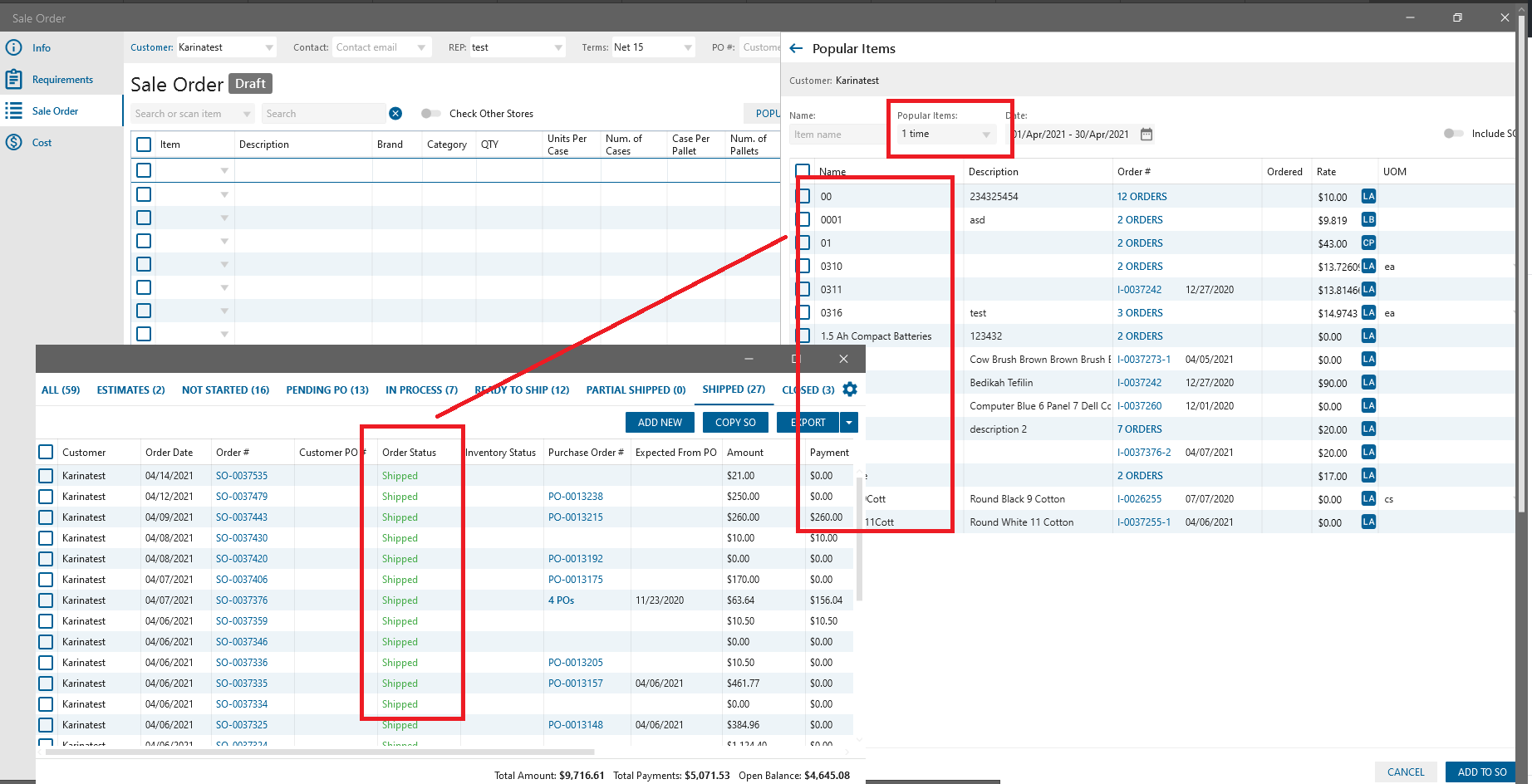Click the LA badge for description 2
Screen dimensions: 1532x784
pyautogui.click(x=1368, y=429)
